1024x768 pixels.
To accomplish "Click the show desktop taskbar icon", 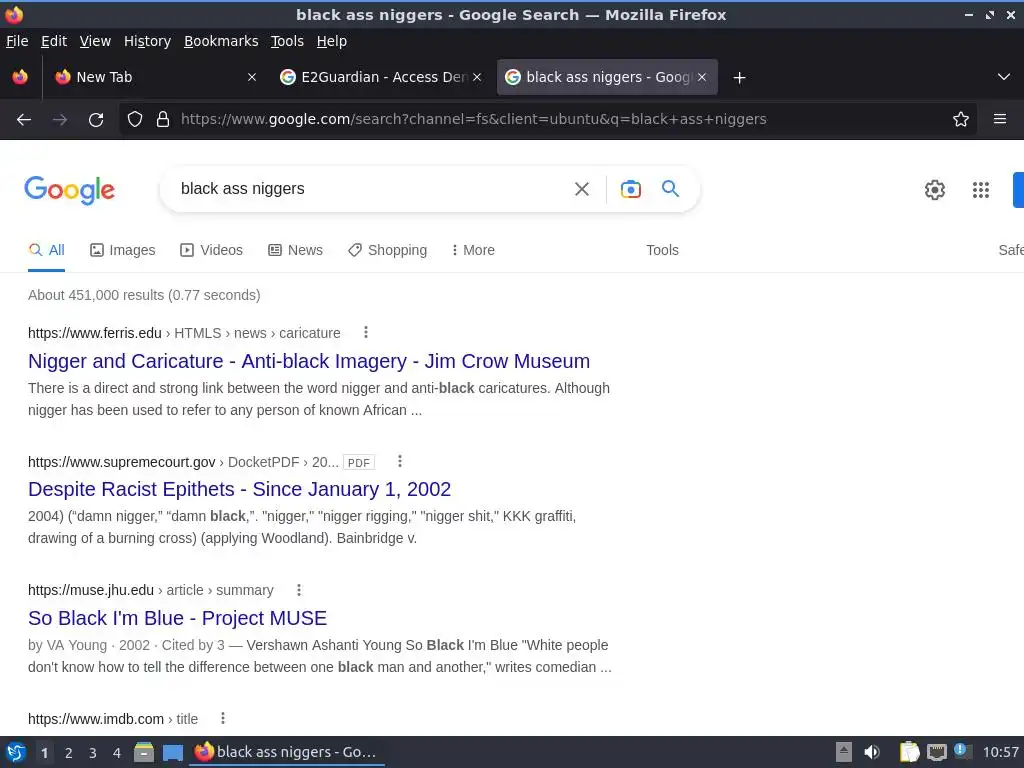I will [173, 753].
